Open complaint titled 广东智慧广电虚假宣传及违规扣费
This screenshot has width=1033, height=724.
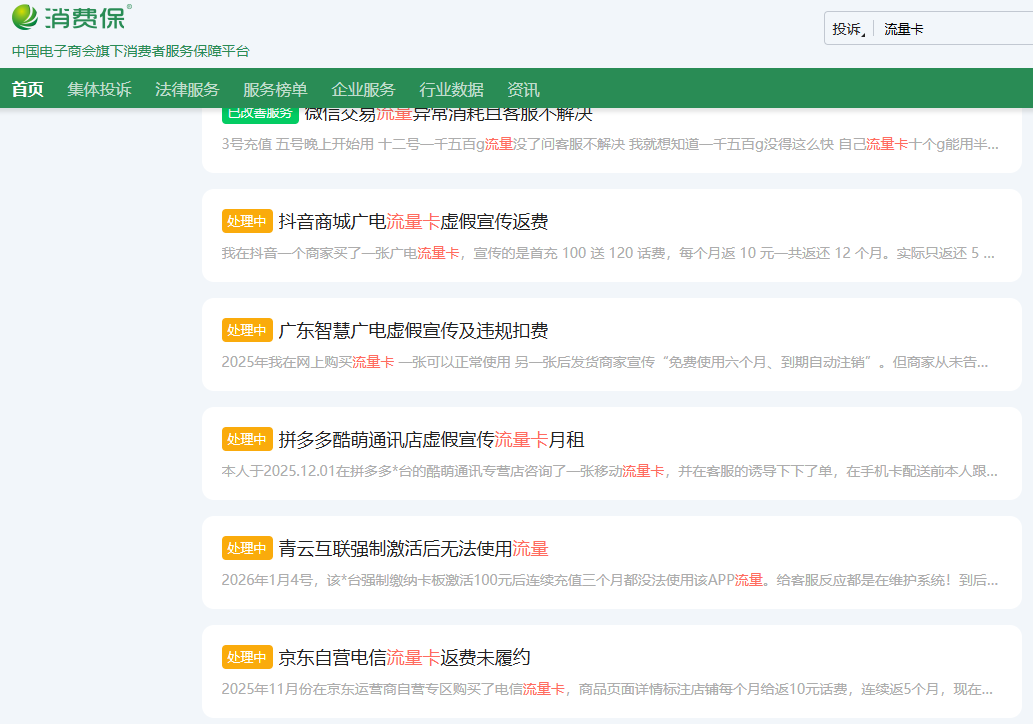[413, 331]
